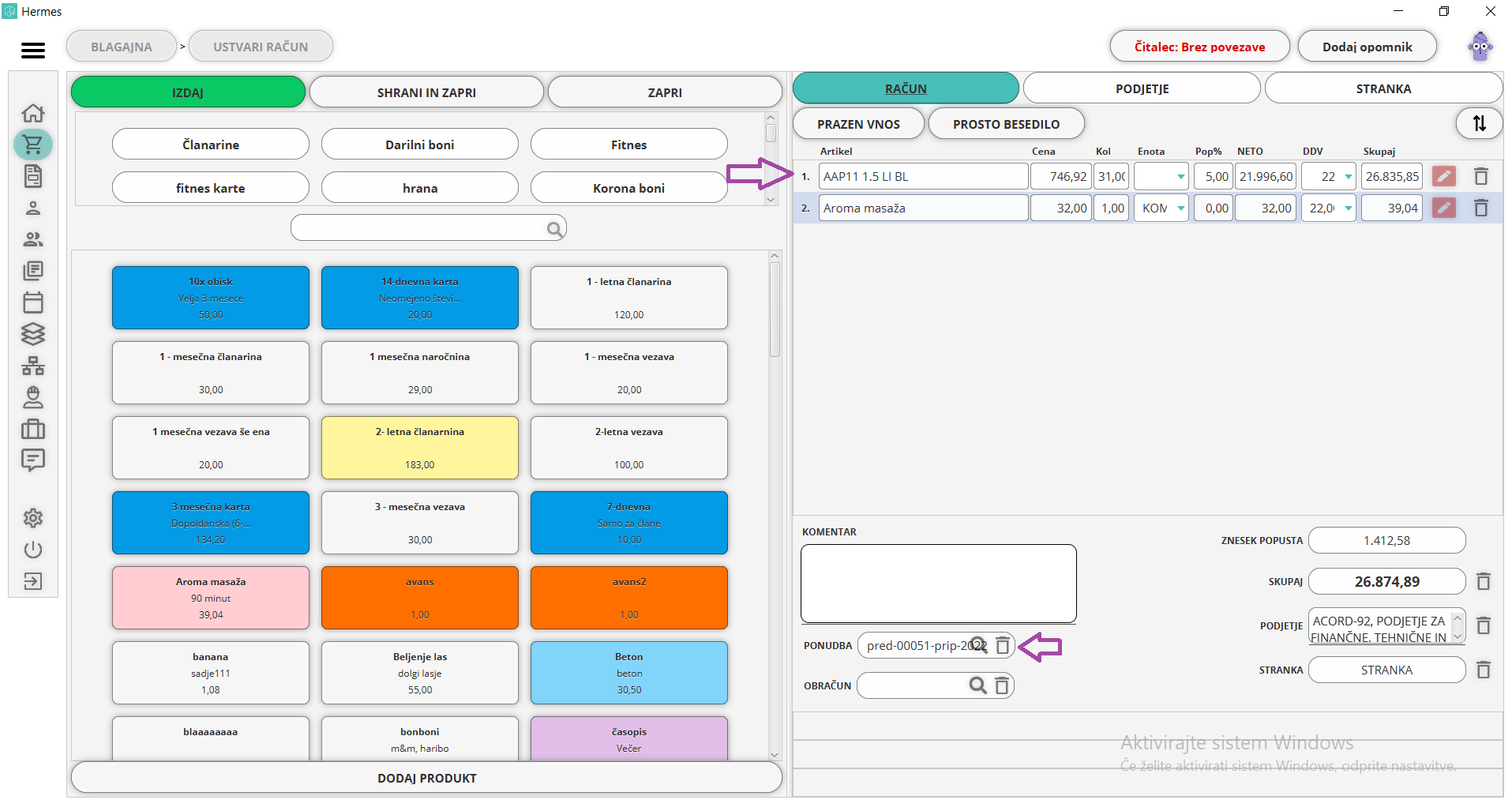Select the Fitnes category

629,145
